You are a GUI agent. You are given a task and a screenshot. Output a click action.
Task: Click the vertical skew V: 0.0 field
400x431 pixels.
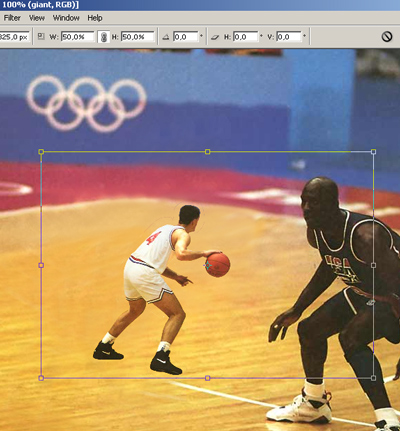pos(289,37)
